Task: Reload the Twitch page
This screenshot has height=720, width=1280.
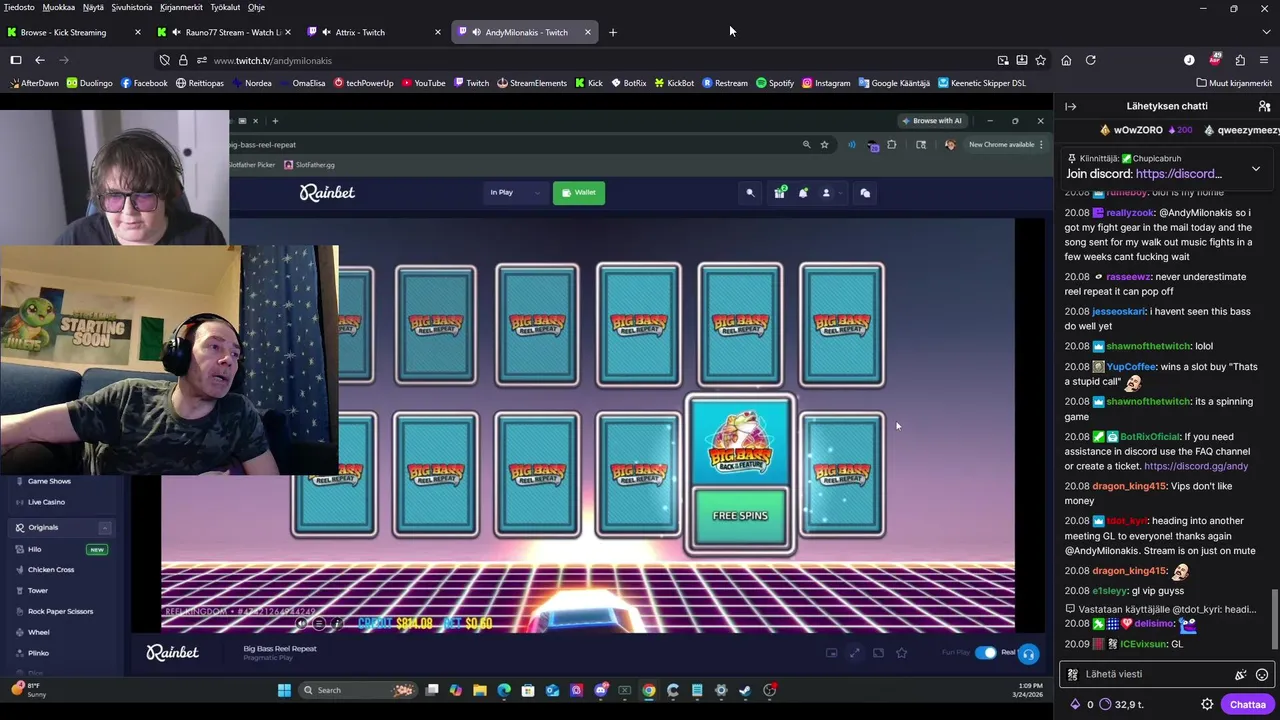Action: click(1090, 60)
